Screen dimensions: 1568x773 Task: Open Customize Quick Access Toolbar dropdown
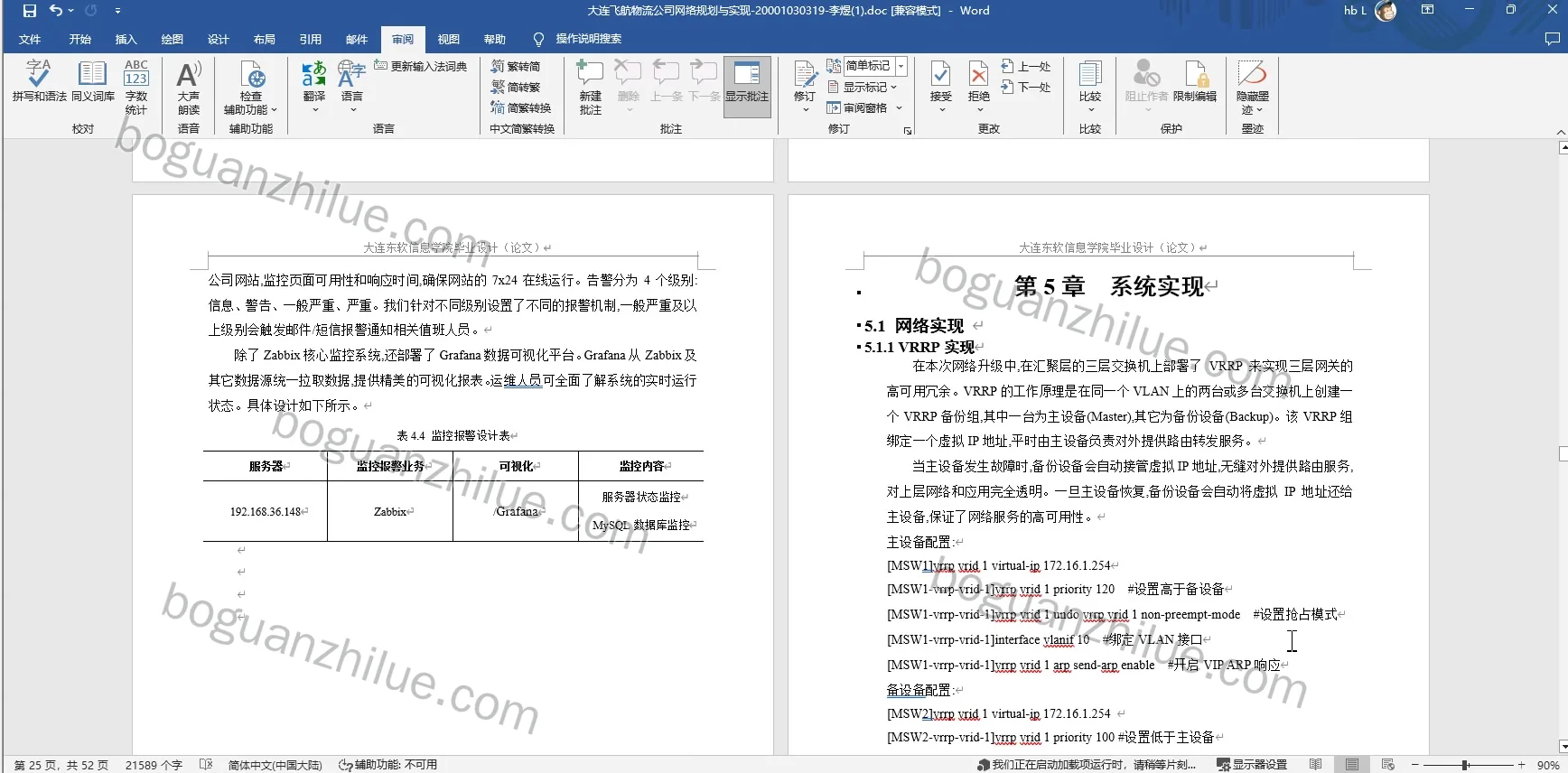[117, 11]
